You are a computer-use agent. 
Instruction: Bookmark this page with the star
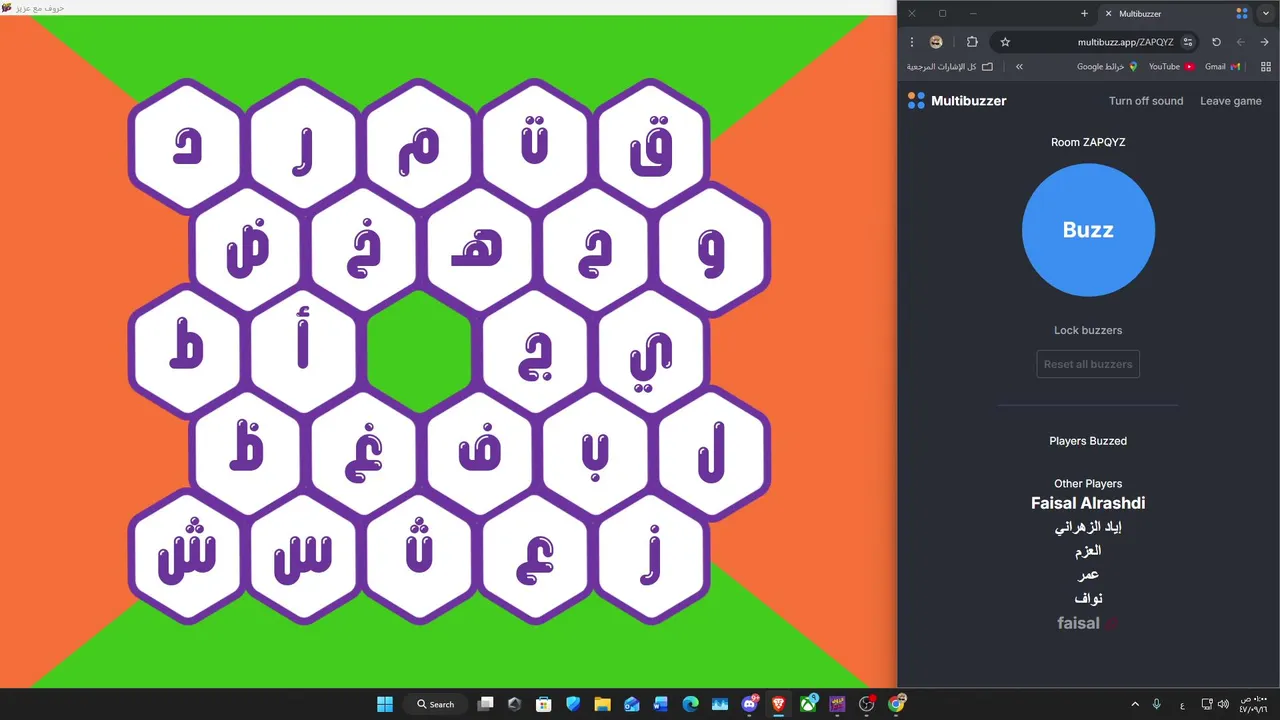1005,42
